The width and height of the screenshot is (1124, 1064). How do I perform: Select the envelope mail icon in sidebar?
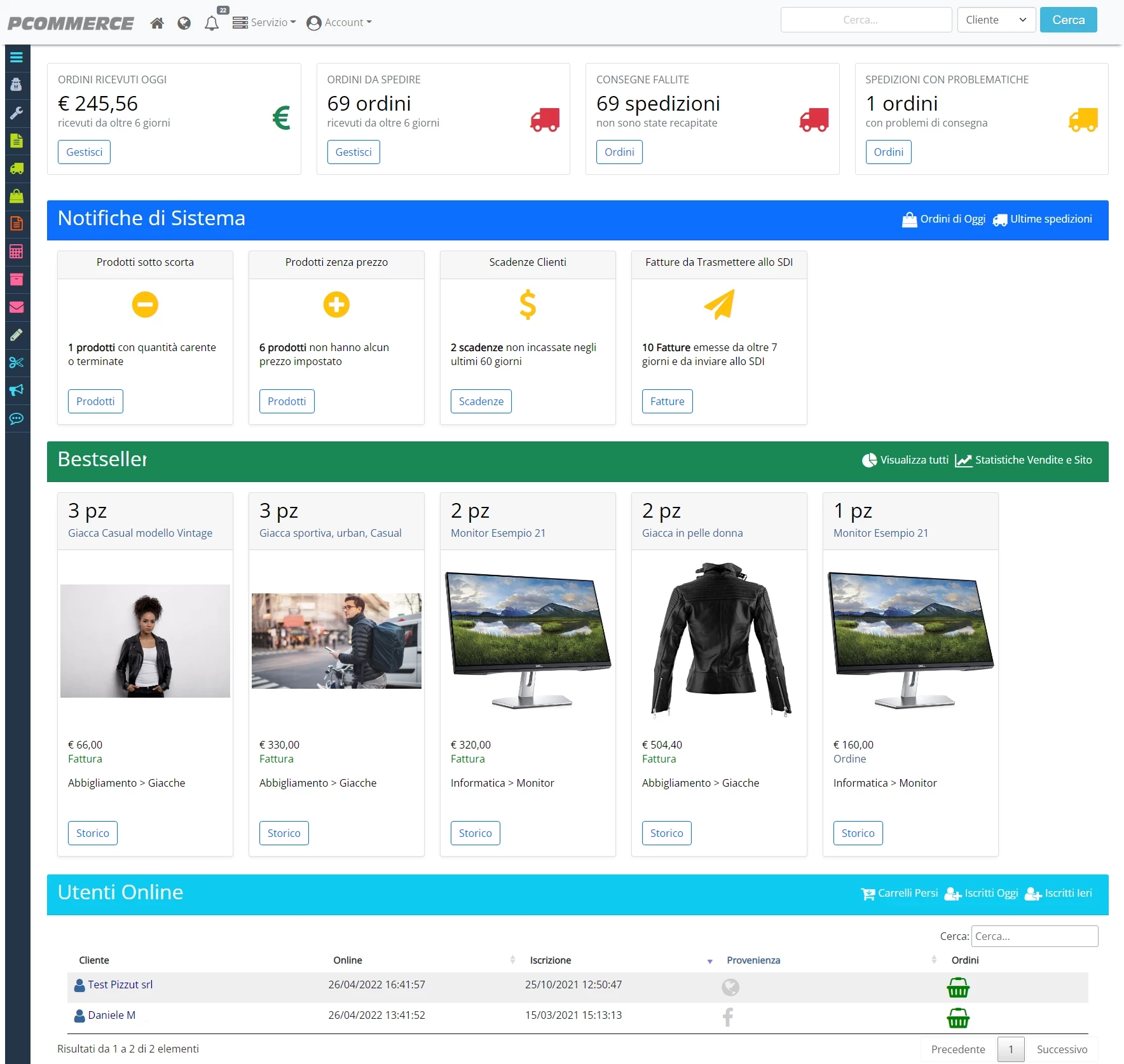(17, 307)
